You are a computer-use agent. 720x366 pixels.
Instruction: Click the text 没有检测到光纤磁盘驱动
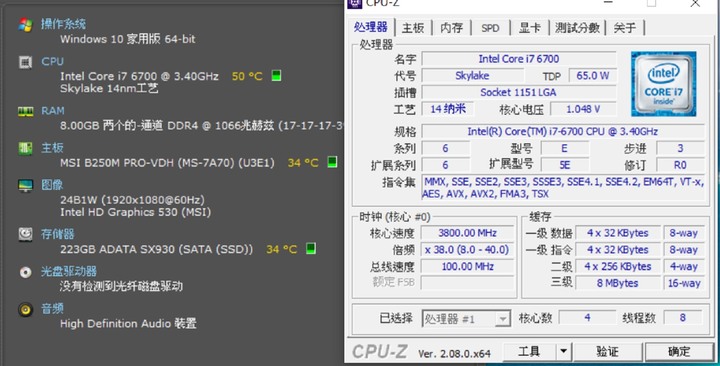pyautogui.click(x=121, y=287)
